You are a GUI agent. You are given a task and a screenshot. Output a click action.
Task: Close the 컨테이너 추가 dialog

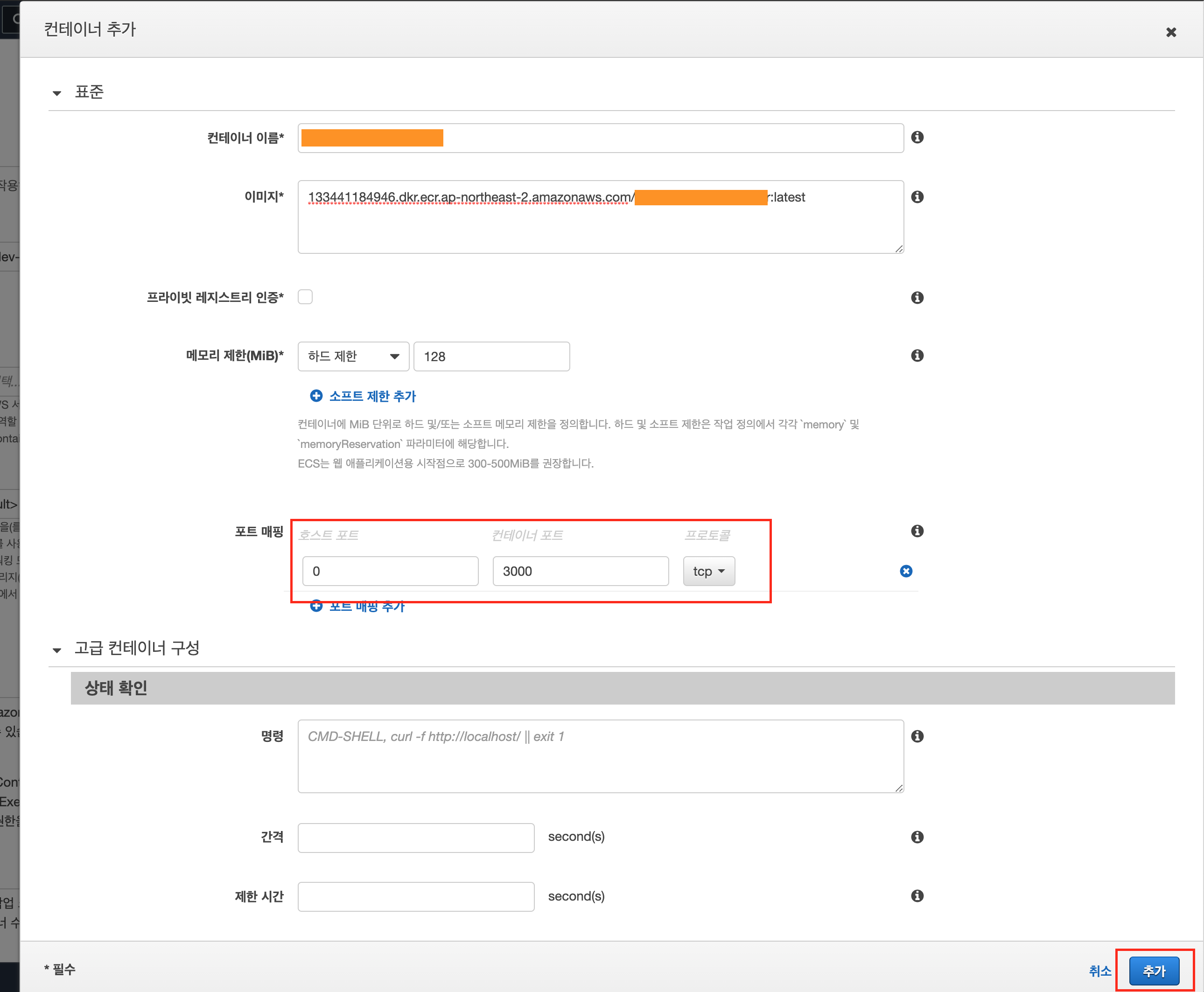[x=1170, y=33]
